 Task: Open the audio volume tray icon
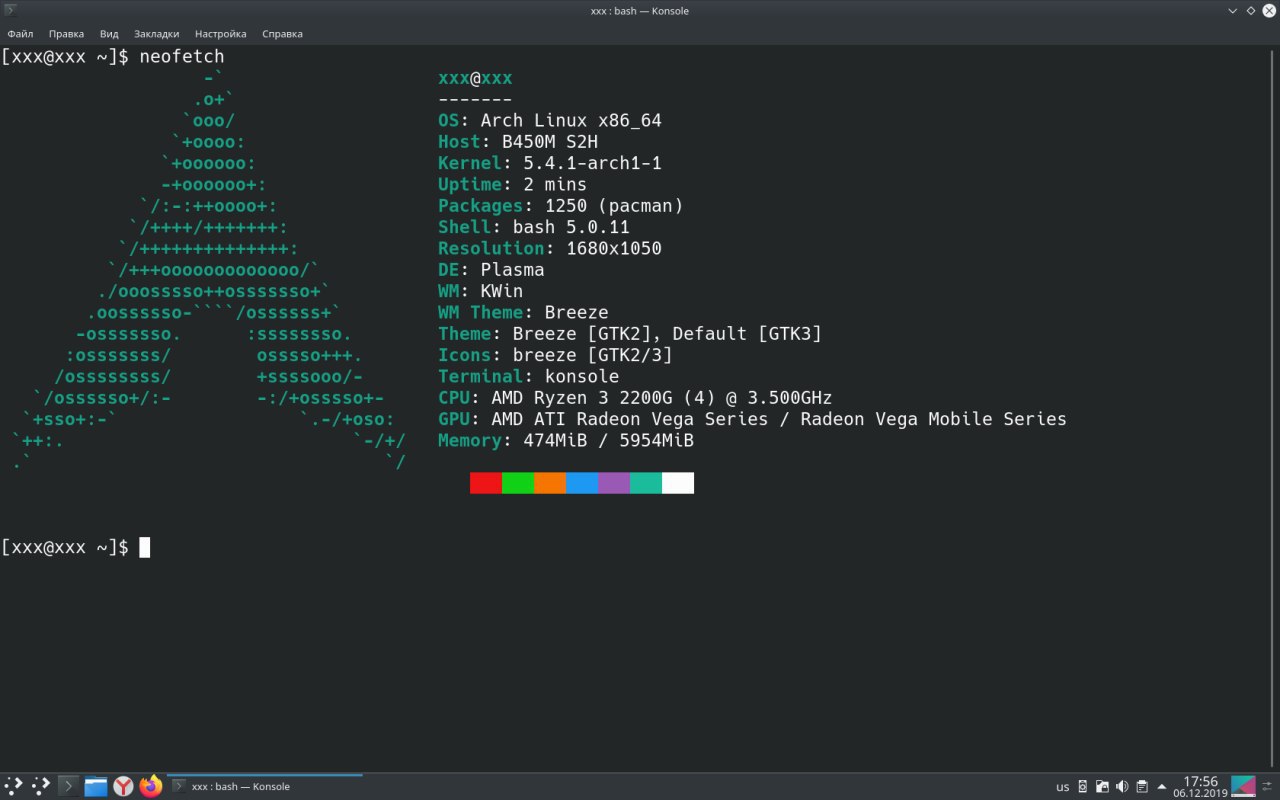1122,787
